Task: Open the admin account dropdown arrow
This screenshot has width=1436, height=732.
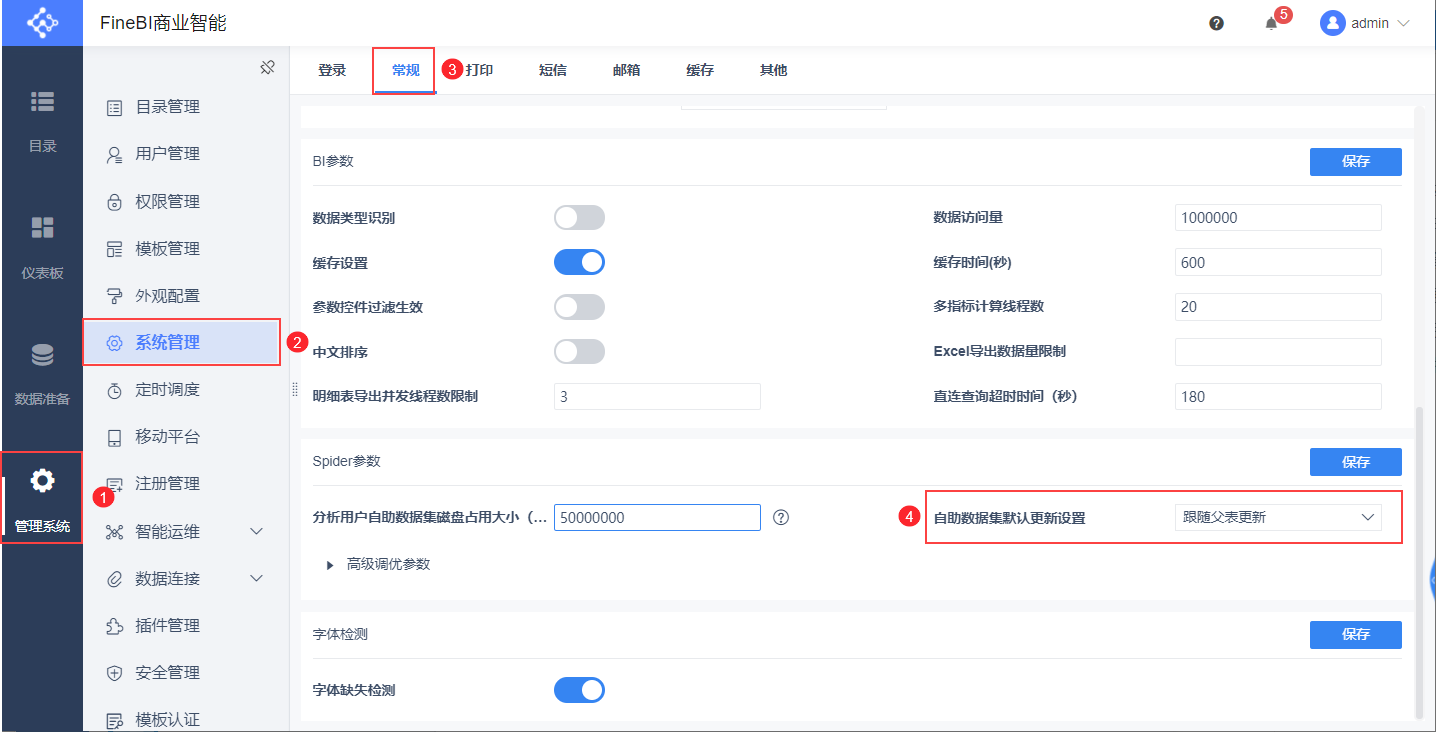Action: click(1403, 23)
